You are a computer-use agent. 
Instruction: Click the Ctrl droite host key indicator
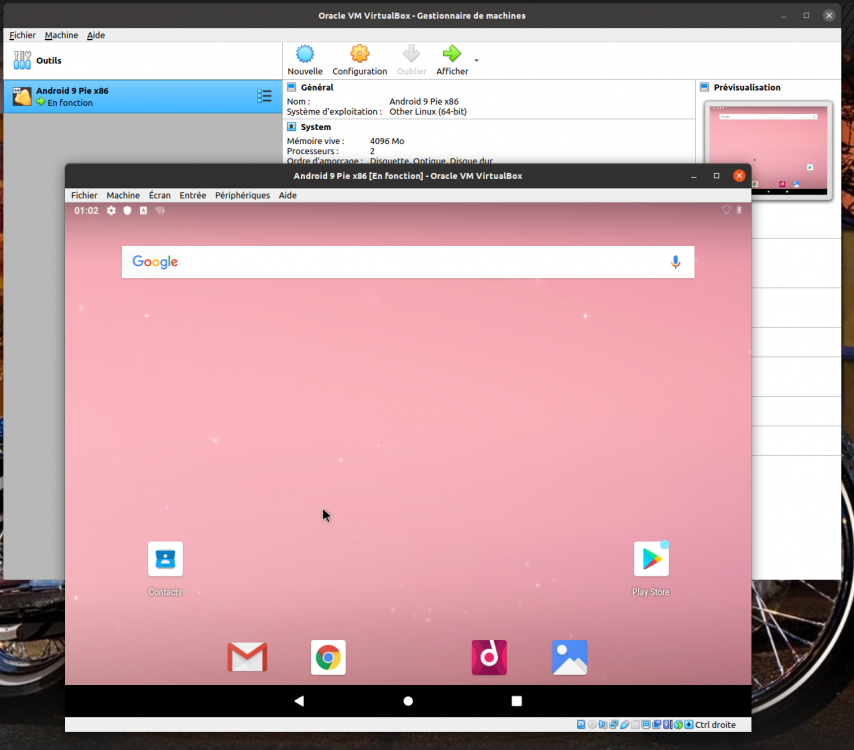[x=715, y=724]
